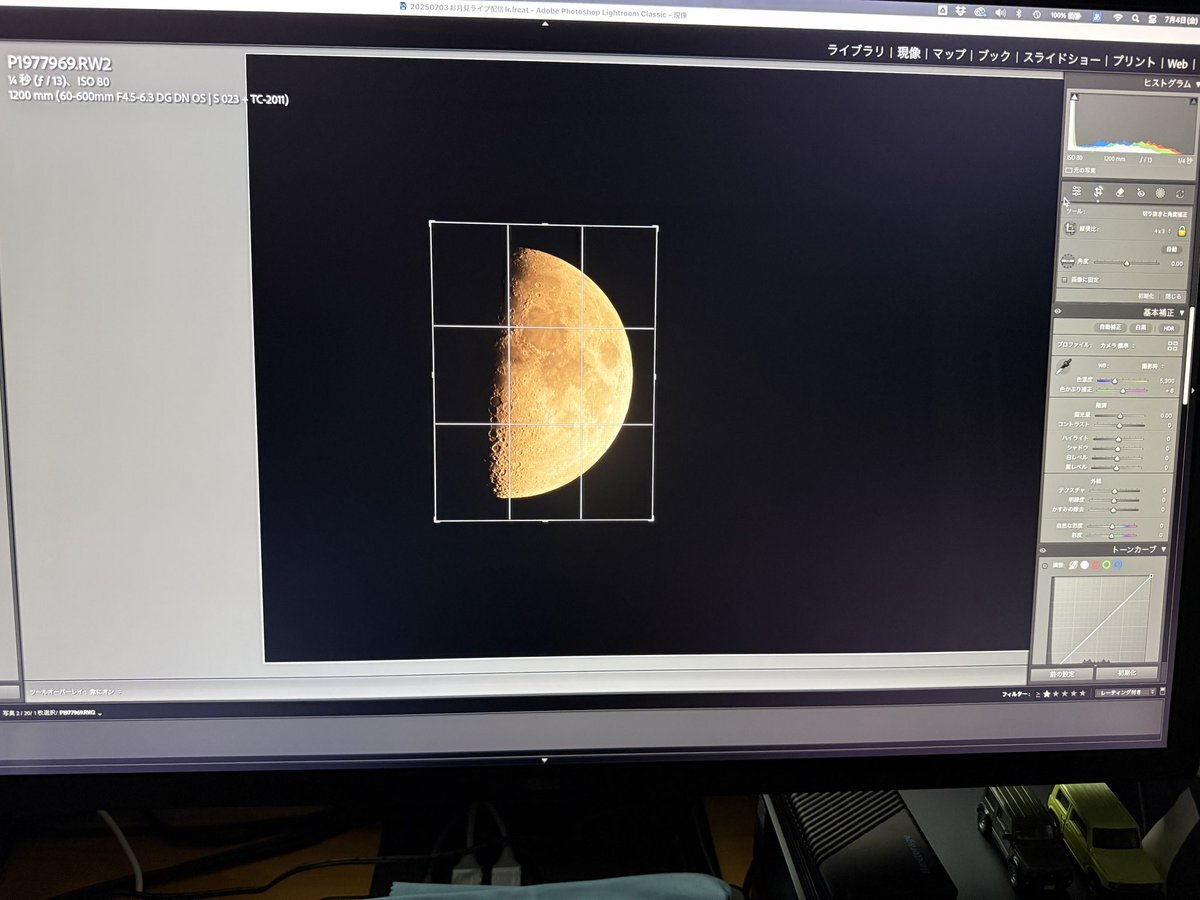The image size is (1200, 900).
Task: Click the straighten angle tool icon
Action: 1068,262
